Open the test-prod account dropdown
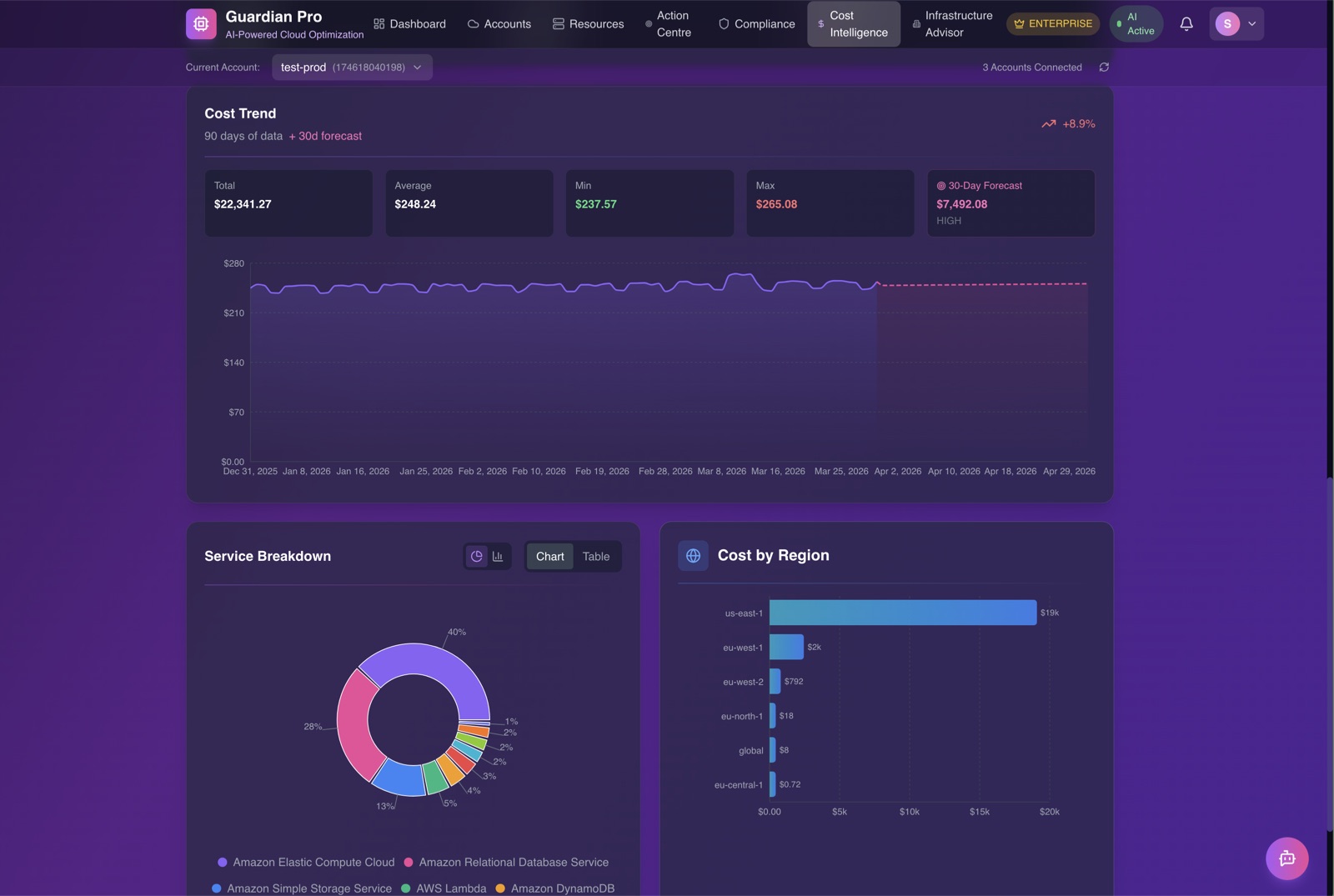Image resolution: width=1334 pixels, height=896 pixels. point(351,67)
